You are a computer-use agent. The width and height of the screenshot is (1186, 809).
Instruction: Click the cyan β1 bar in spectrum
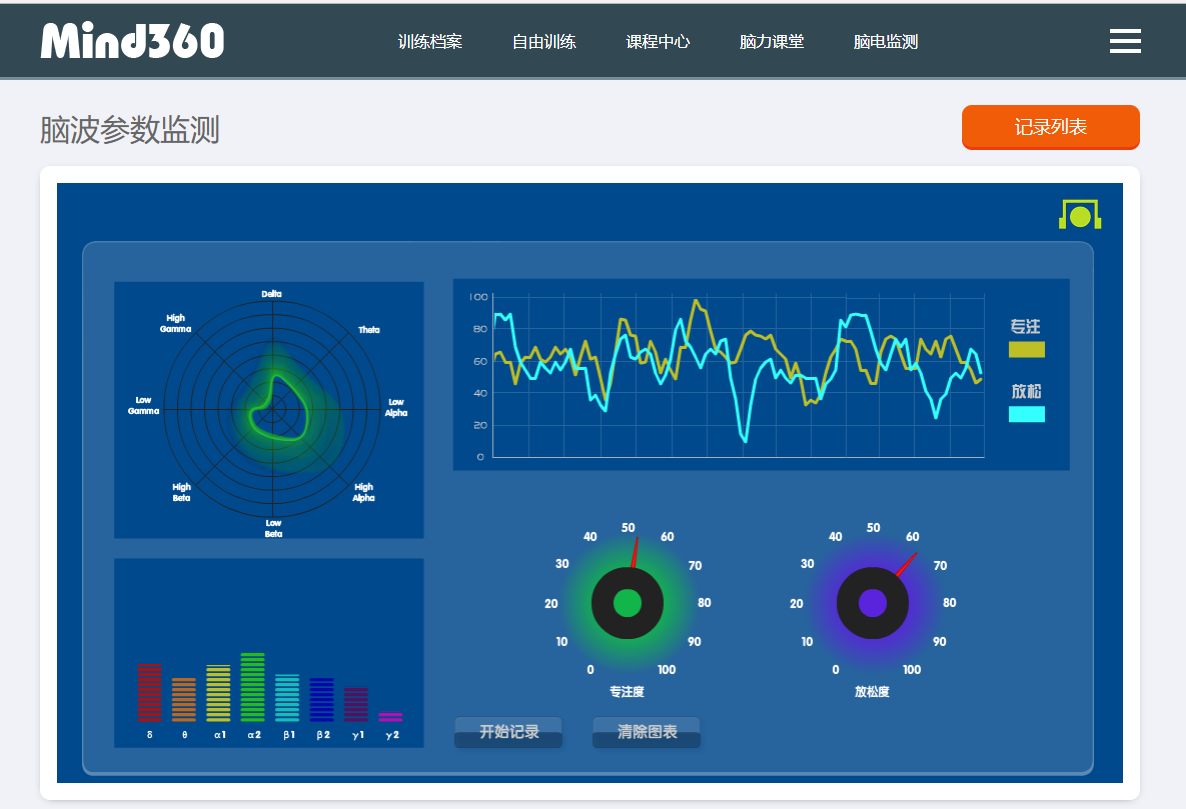click(x=287, y=698)
